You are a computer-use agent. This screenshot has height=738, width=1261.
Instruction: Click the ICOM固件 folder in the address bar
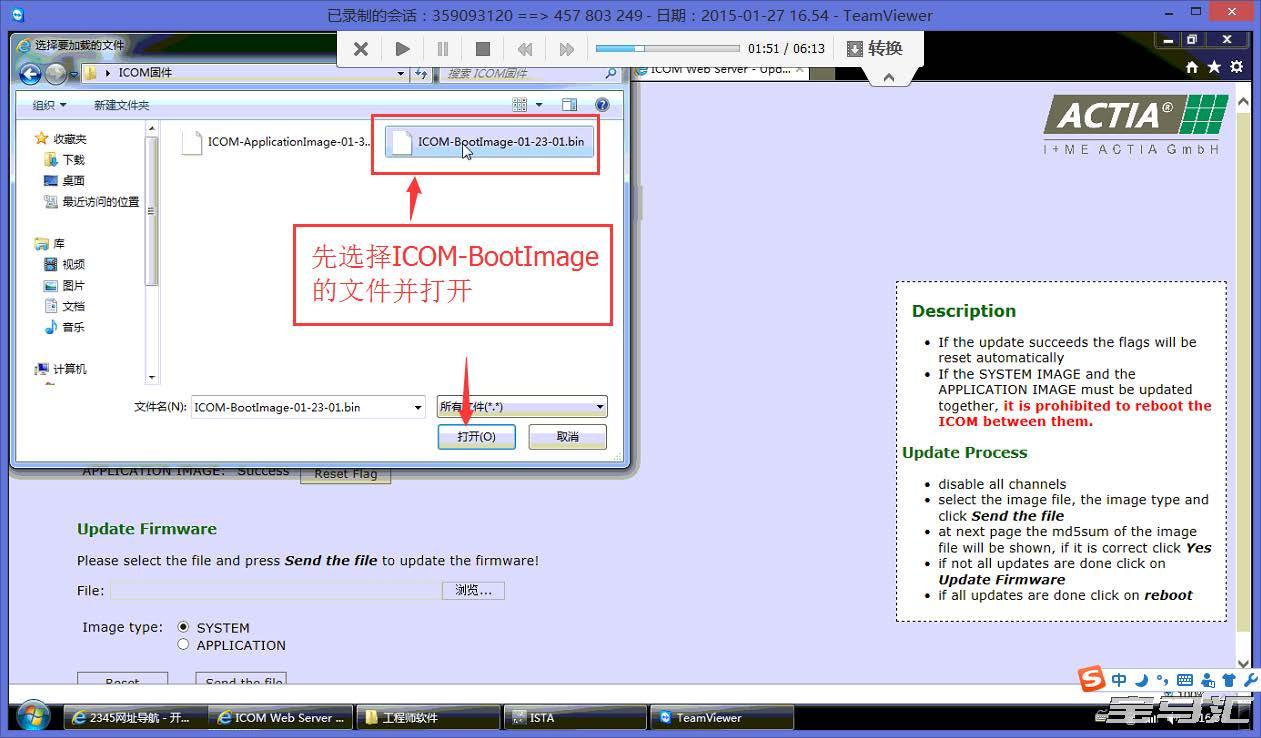146,73
